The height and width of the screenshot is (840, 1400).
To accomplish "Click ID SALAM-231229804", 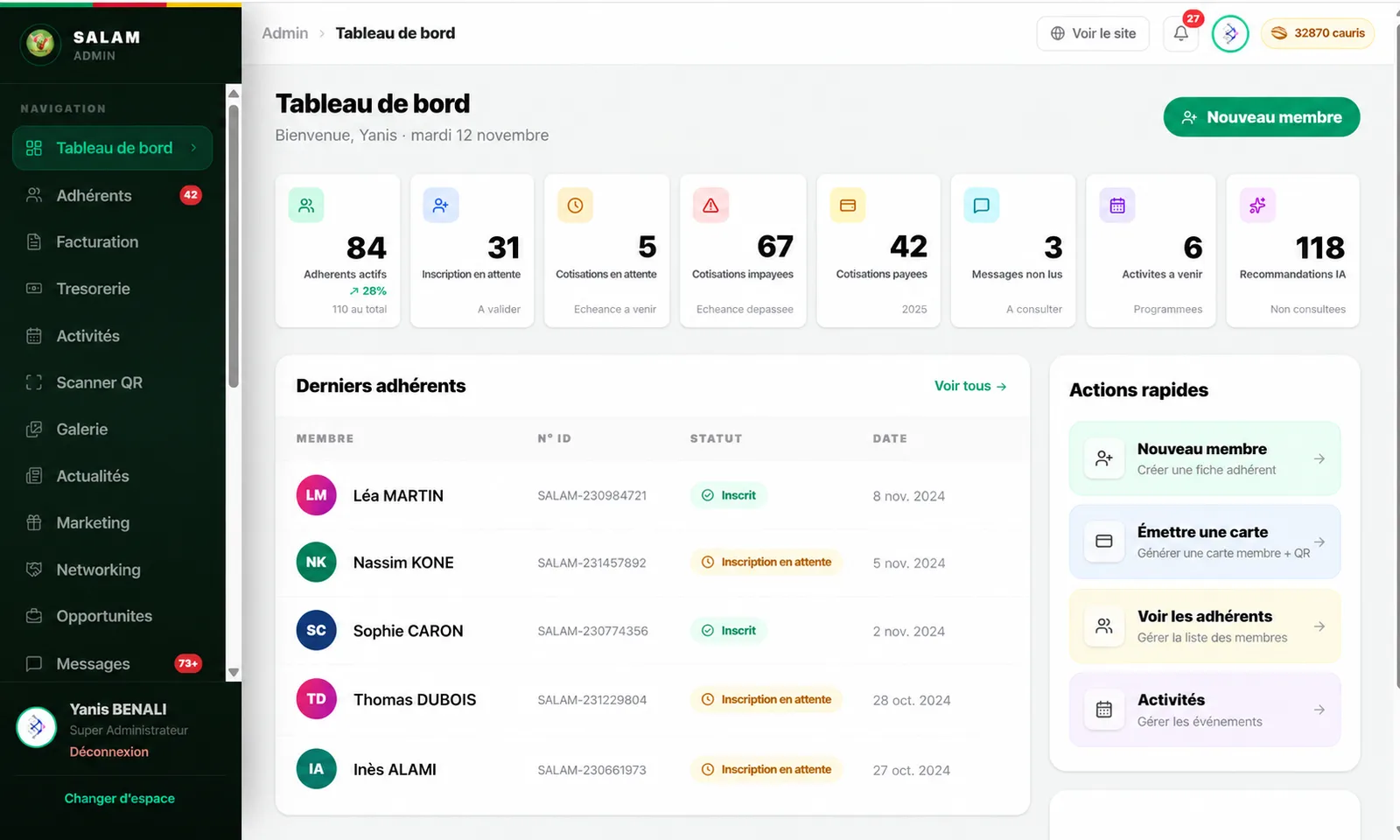I will point(592,700).
